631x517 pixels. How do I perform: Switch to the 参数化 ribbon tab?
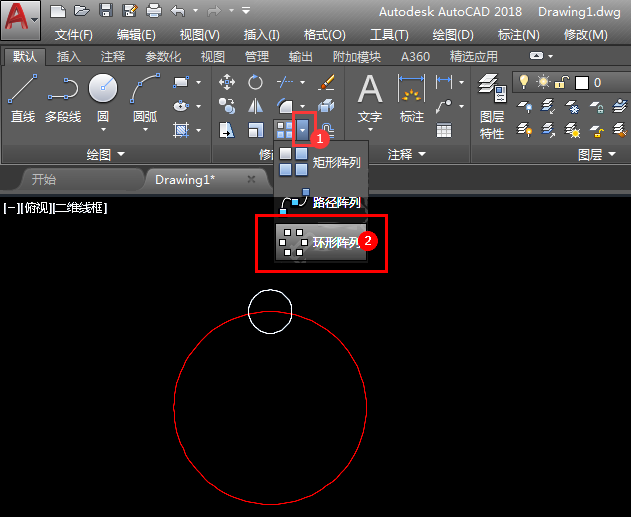click(163, 57)
